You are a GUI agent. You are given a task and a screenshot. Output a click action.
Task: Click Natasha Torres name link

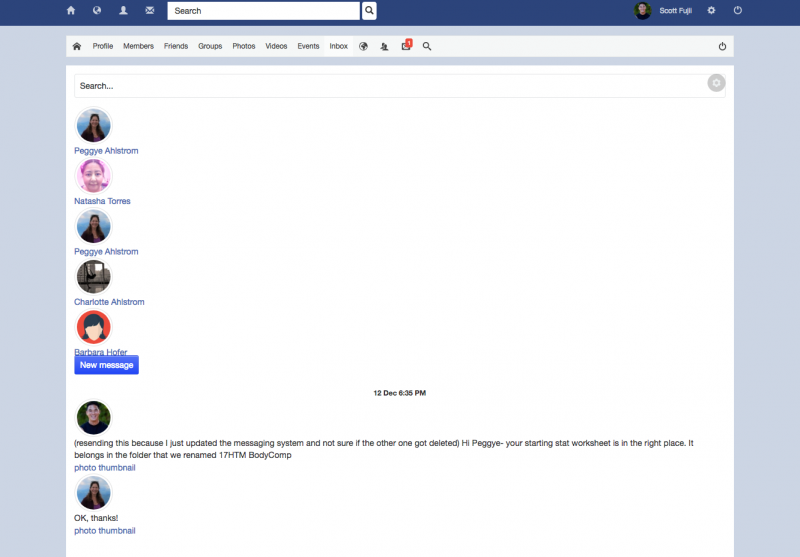pos(102,201)
